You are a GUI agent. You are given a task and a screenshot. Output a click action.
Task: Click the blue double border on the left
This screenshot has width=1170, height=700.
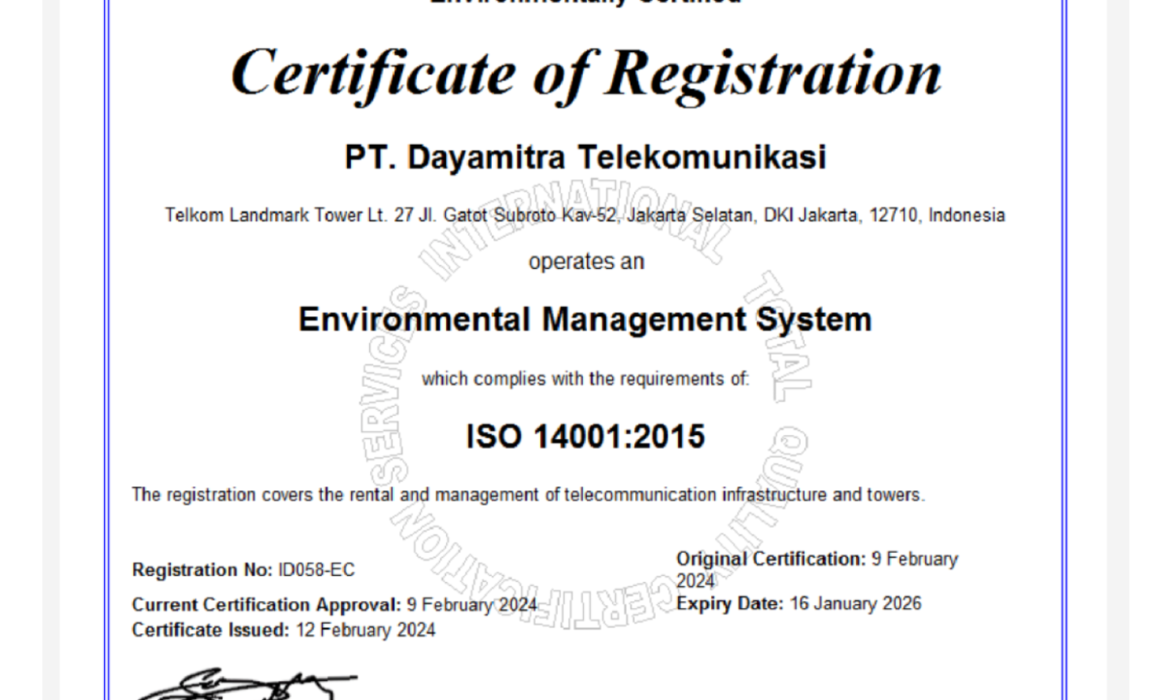(x=106, y=350)
